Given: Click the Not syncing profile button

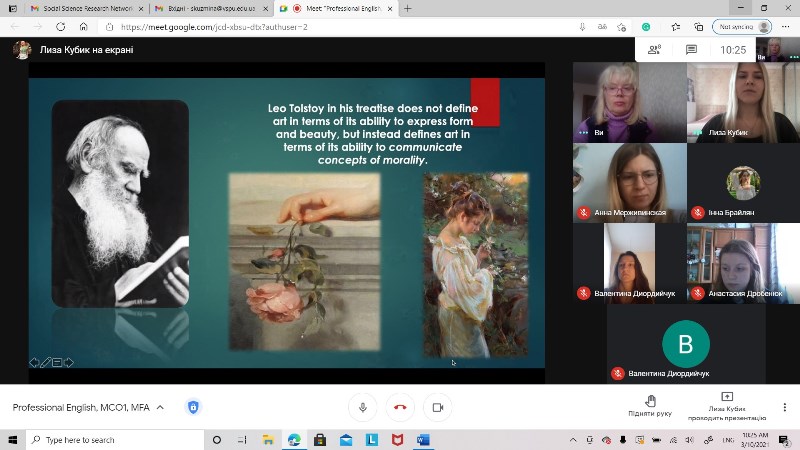Looking at the screenshot, I should point(742,27).
